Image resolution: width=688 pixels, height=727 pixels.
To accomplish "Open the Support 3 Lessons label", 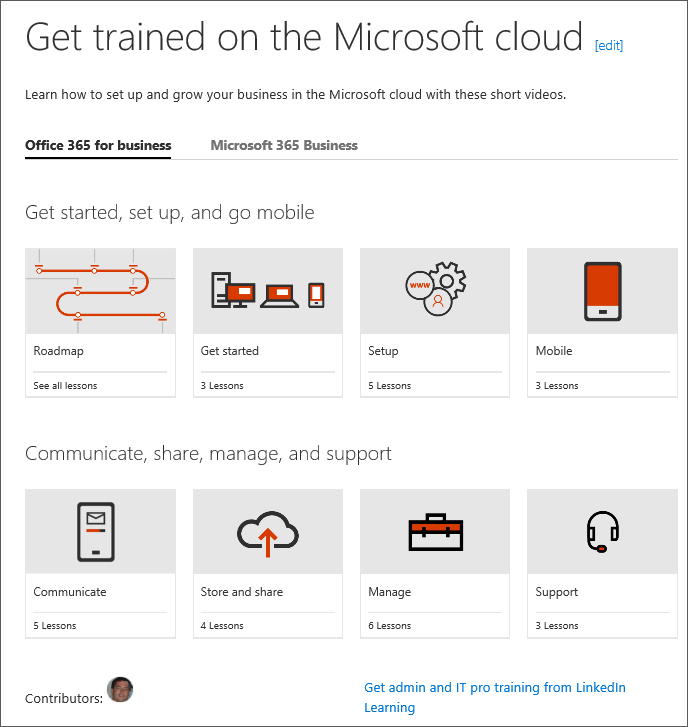I will (557, 625).
